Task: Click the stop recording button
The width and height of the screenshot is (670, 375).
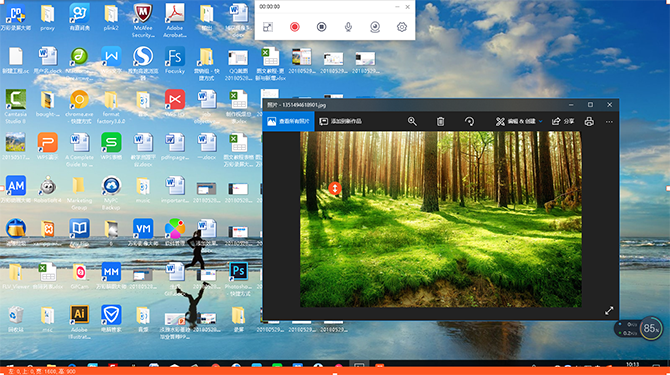Action: [x=321, y=27]
